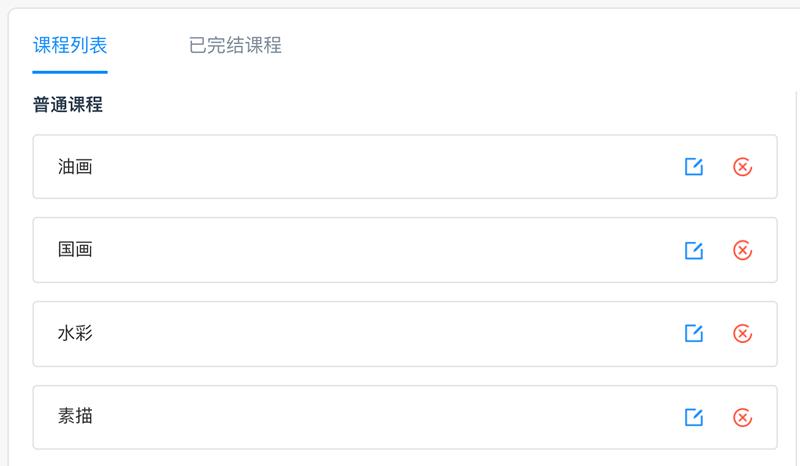
Task: Edit the 油画 course
Action: [693, 167]
